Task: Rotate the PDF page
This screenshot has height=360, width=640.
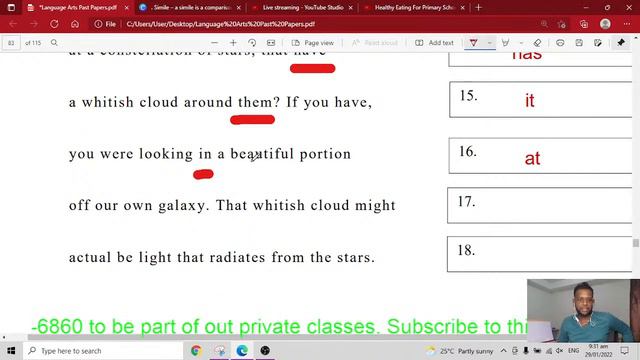Action: click(x=252, y=42)
